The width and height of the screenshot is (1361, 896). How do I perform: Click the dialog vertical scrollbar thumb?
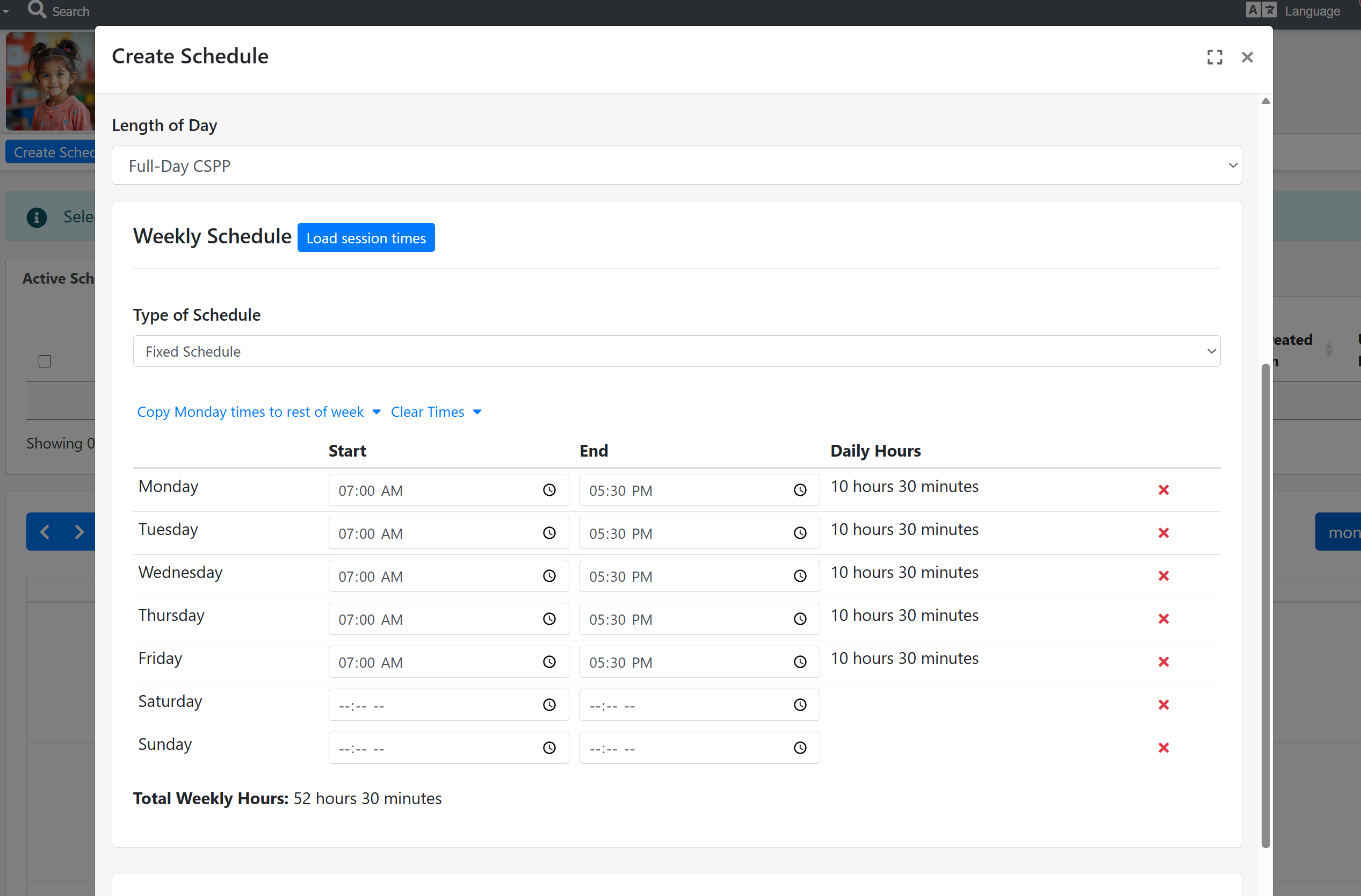[x=1265, y=606]
